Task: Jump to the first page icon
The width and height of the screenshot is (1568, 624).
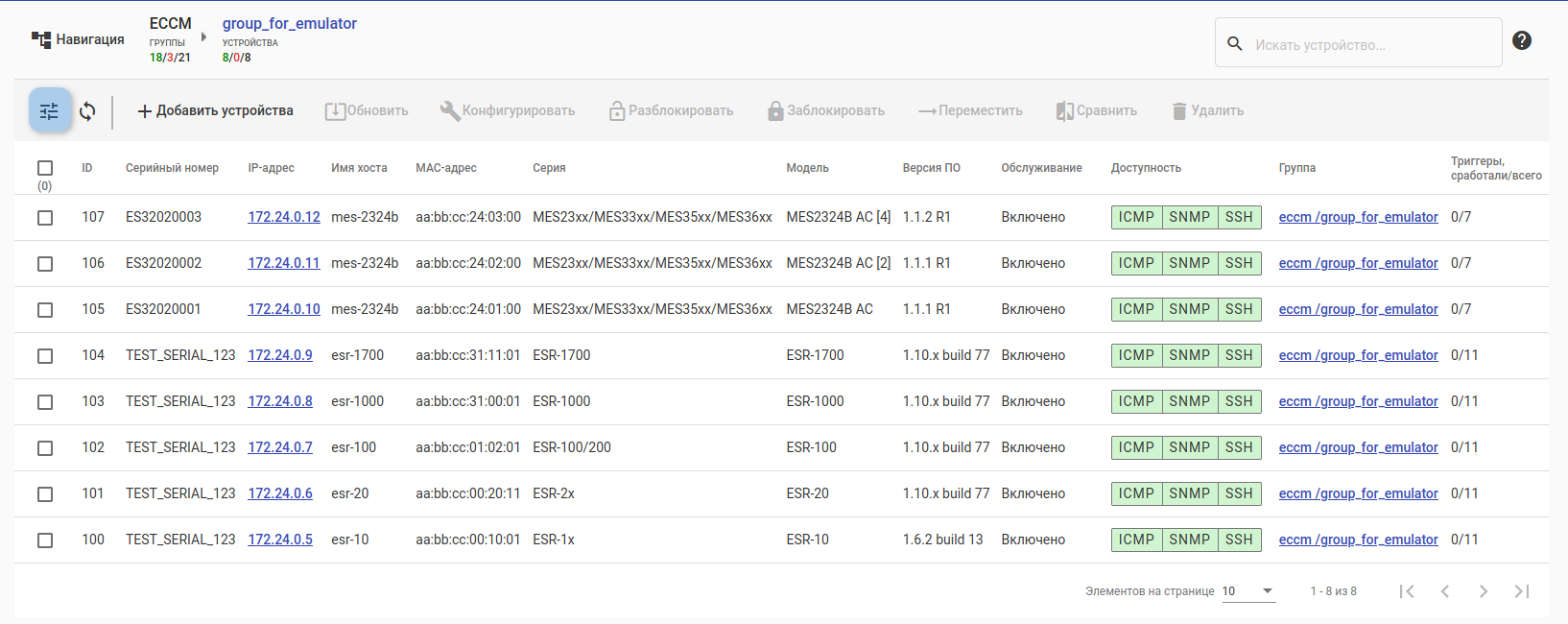Action: tap(1407, 591)
